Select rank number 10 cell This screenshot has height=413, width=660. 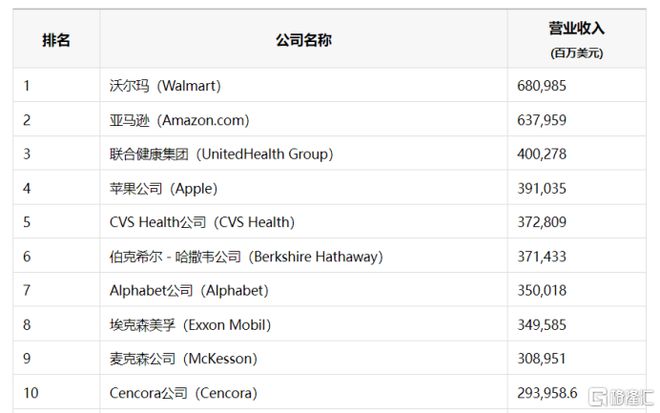click(31, 392)
